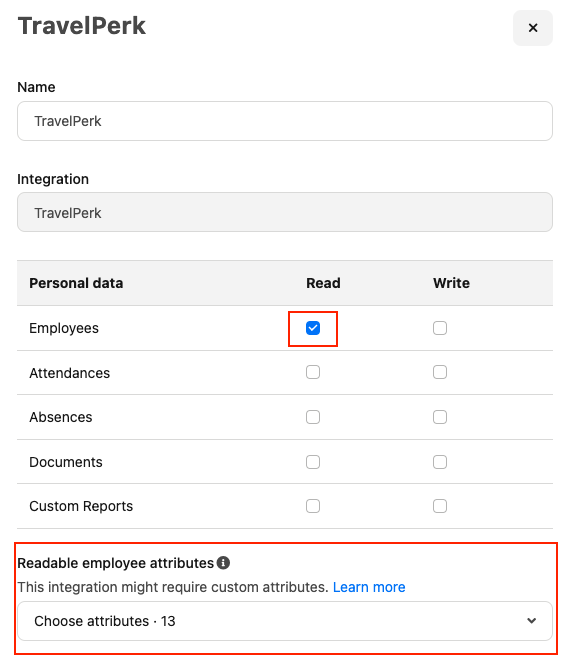Enable Attendances Read permission

pyautogui.click(x=313, y=372)
